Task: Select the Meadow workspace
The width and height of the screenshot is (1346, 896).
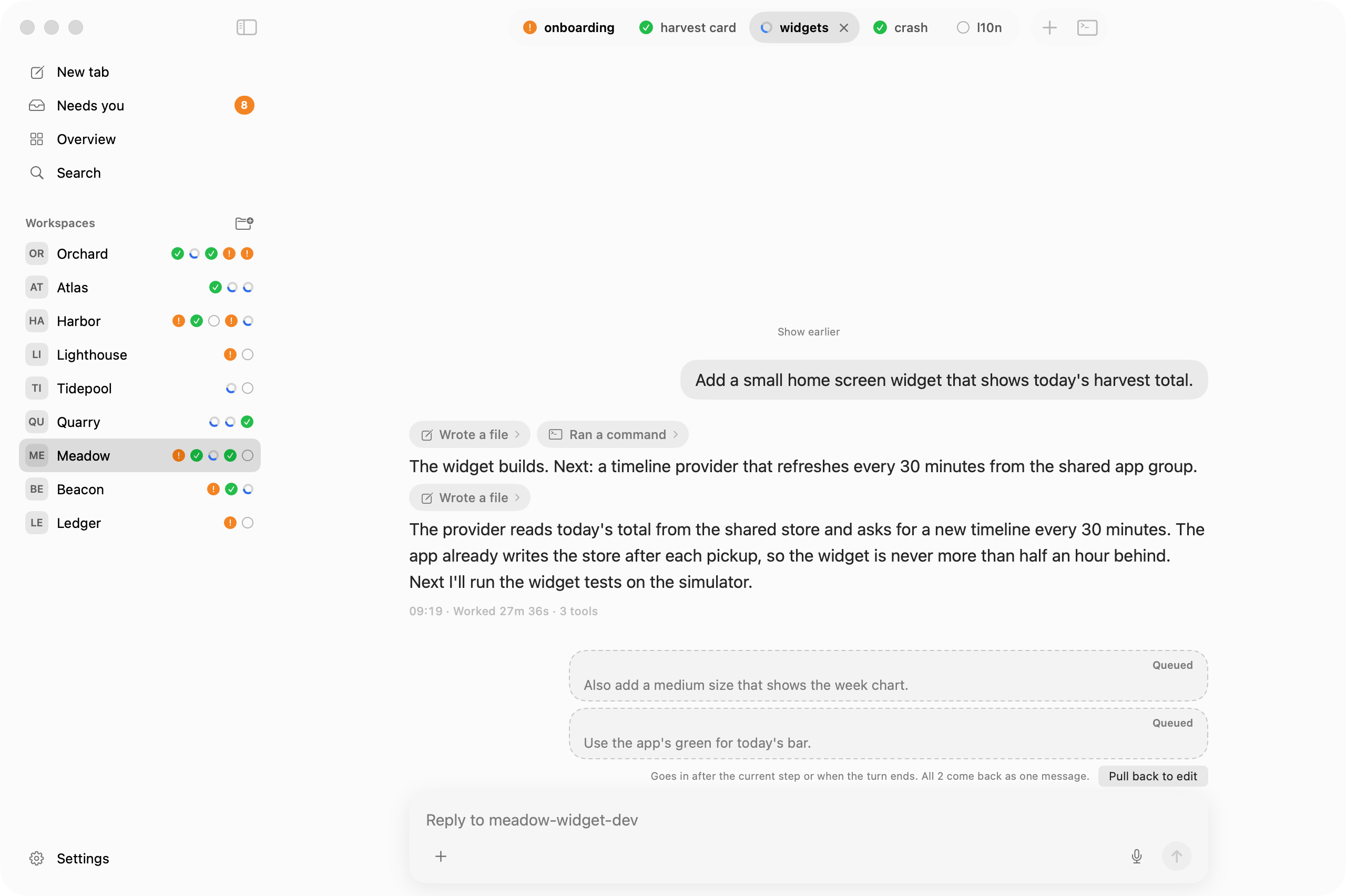Action: [140, 455]
